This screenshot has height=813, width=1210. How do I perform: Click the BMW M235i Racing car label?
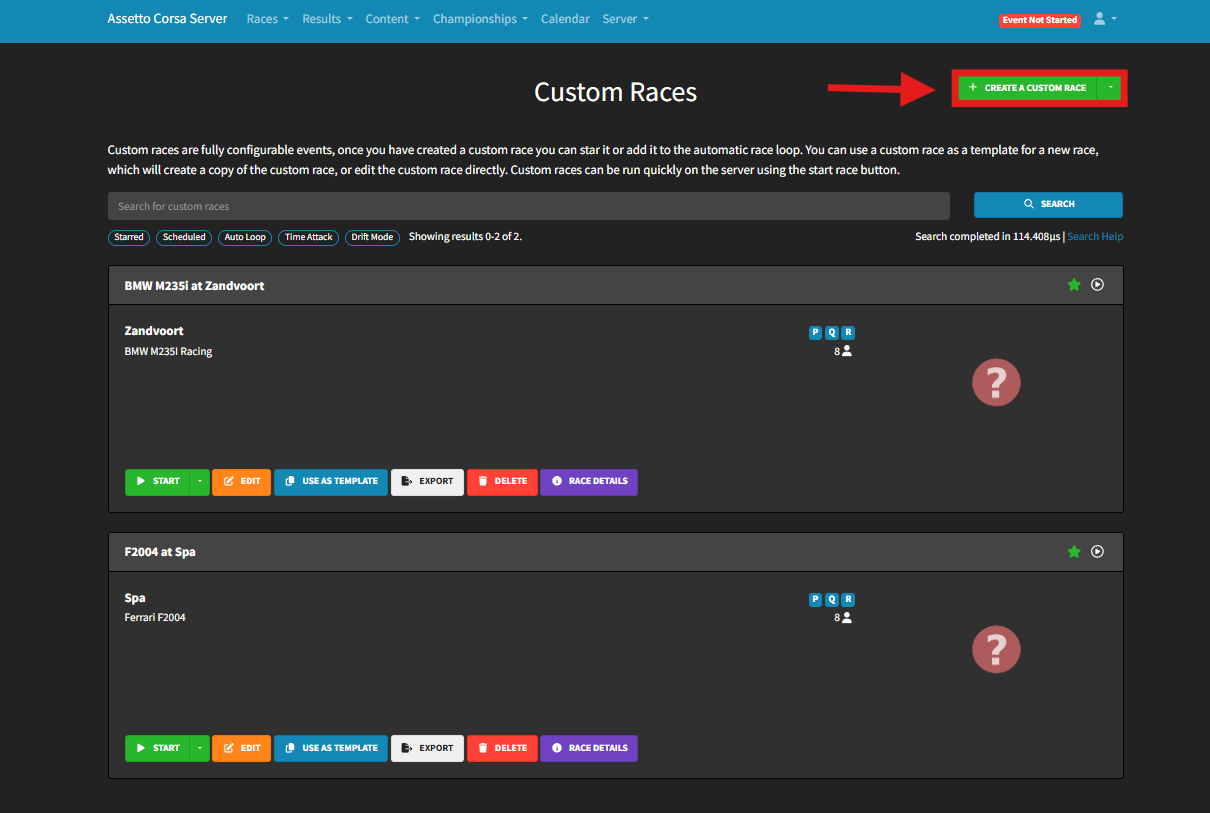click(168, 352)
